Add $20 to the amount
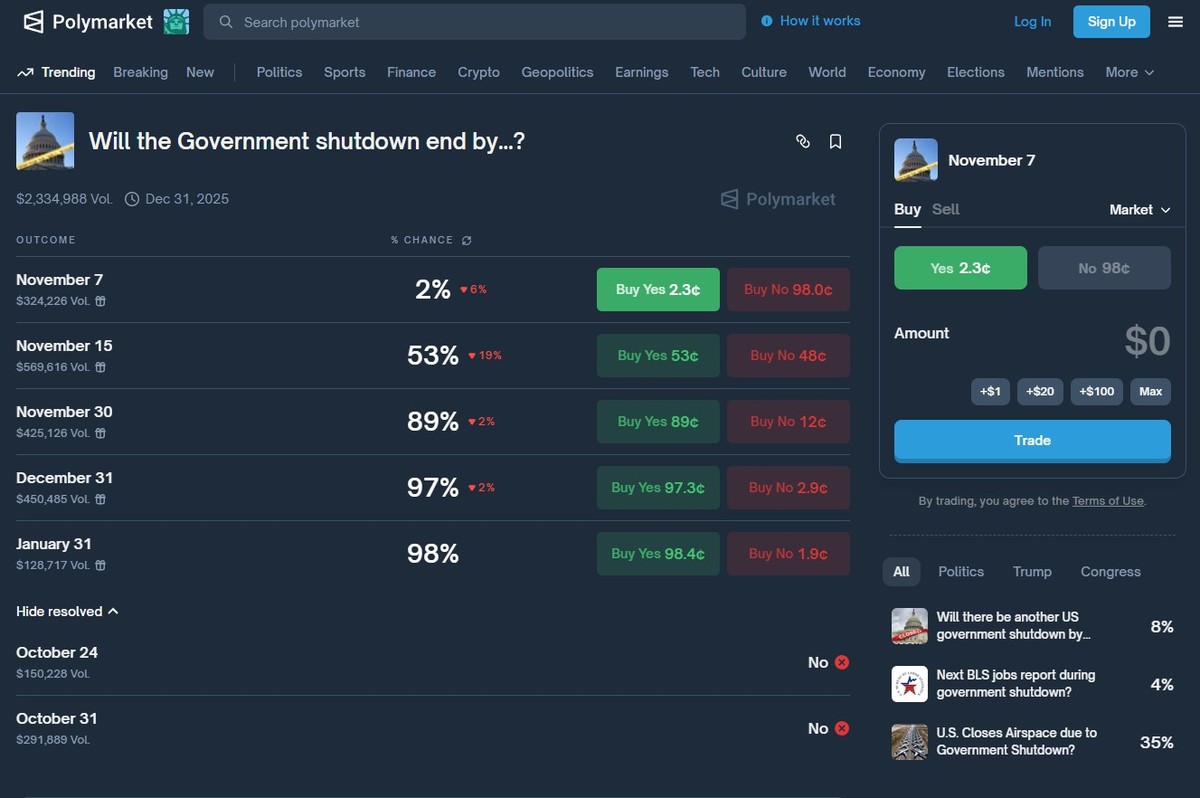Screen dimensions: 1200x798 [1040, 391]
